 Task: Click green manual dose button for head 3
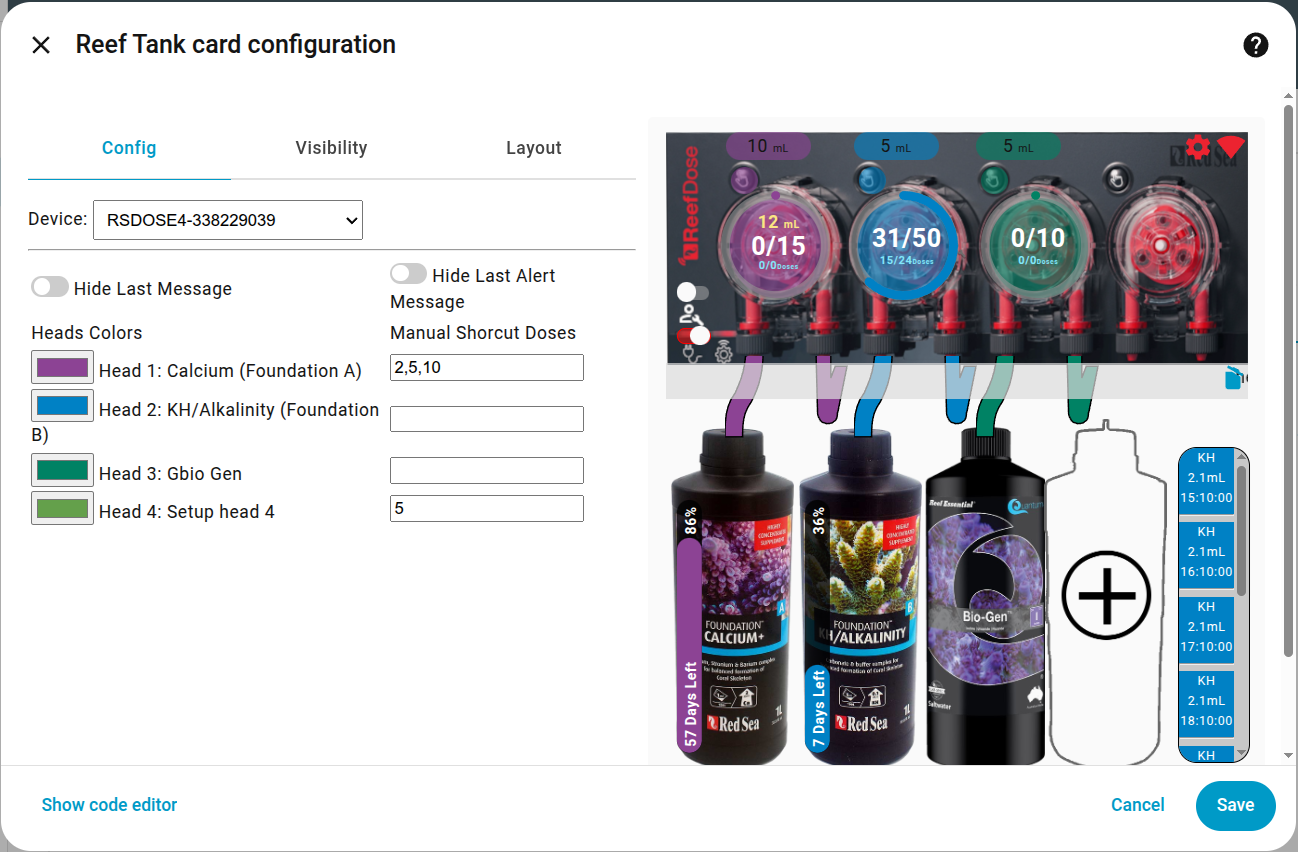(992, 180)
